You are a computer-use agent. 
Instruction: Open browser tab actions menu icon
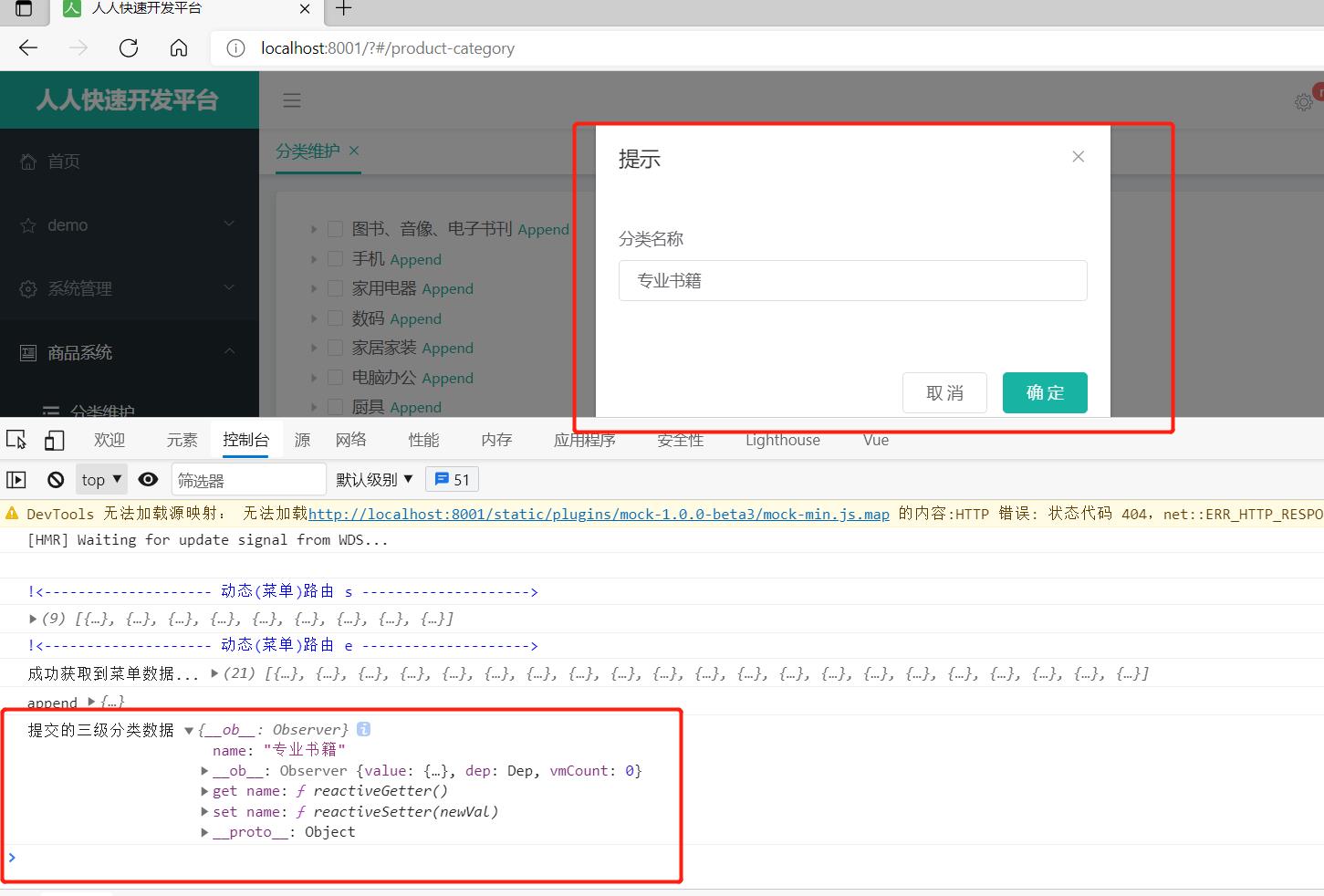click(25, 8)
